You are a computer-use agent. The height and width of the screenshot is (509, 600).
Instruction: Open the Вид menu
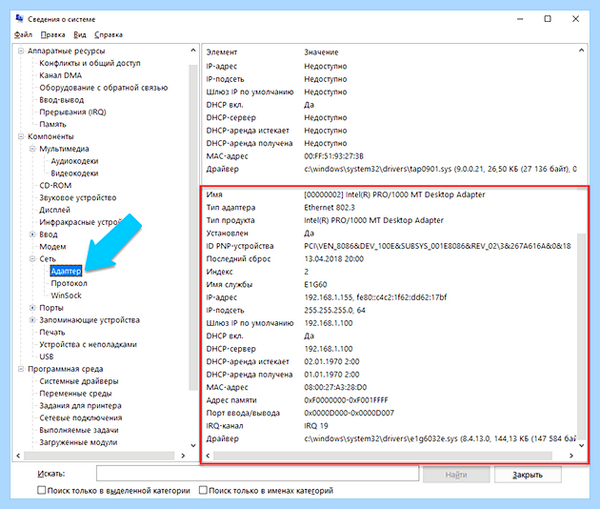coord(80,35)
